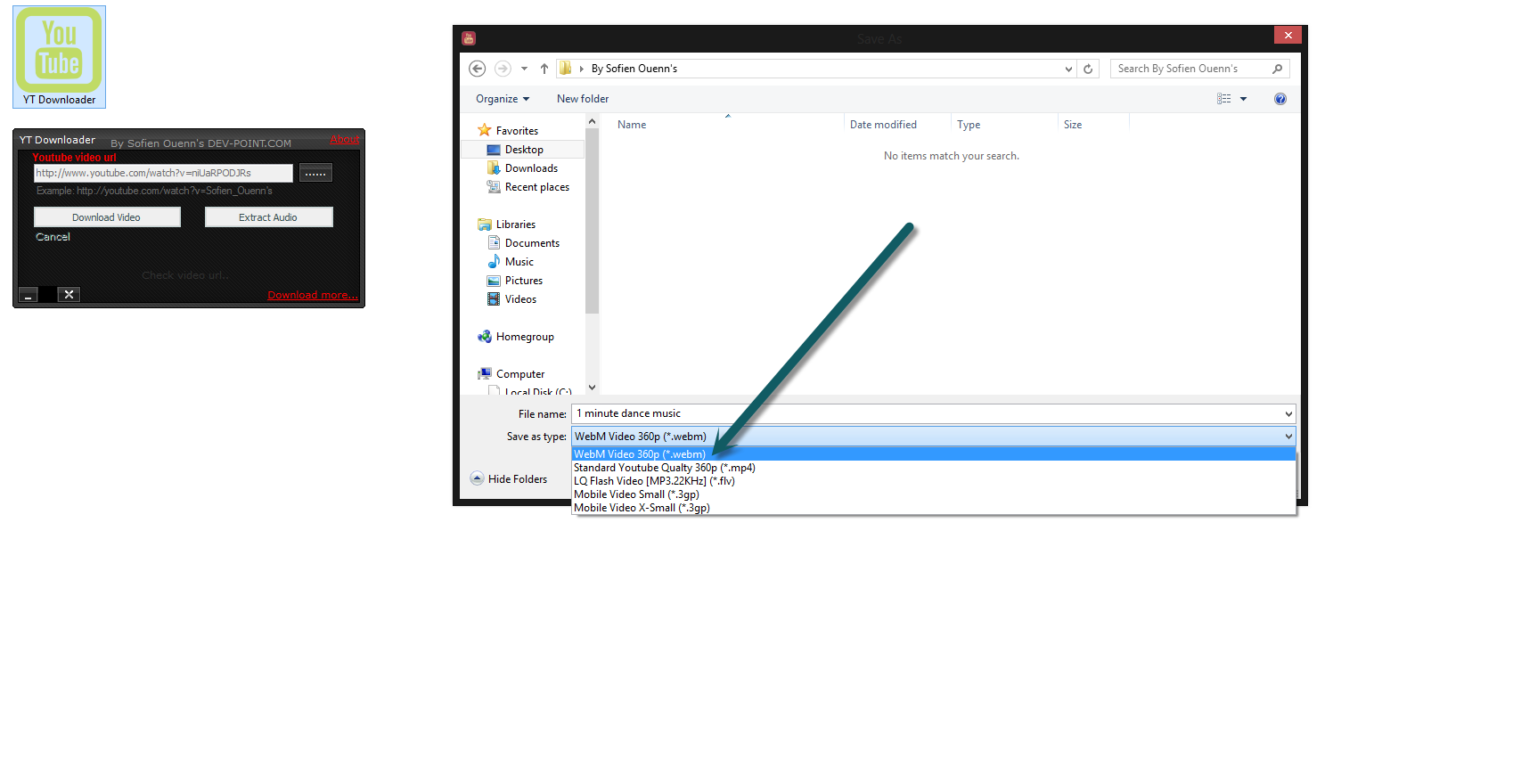The image size is (1513, 784).
Task: Create a New folder
Action: coord(583,99)
